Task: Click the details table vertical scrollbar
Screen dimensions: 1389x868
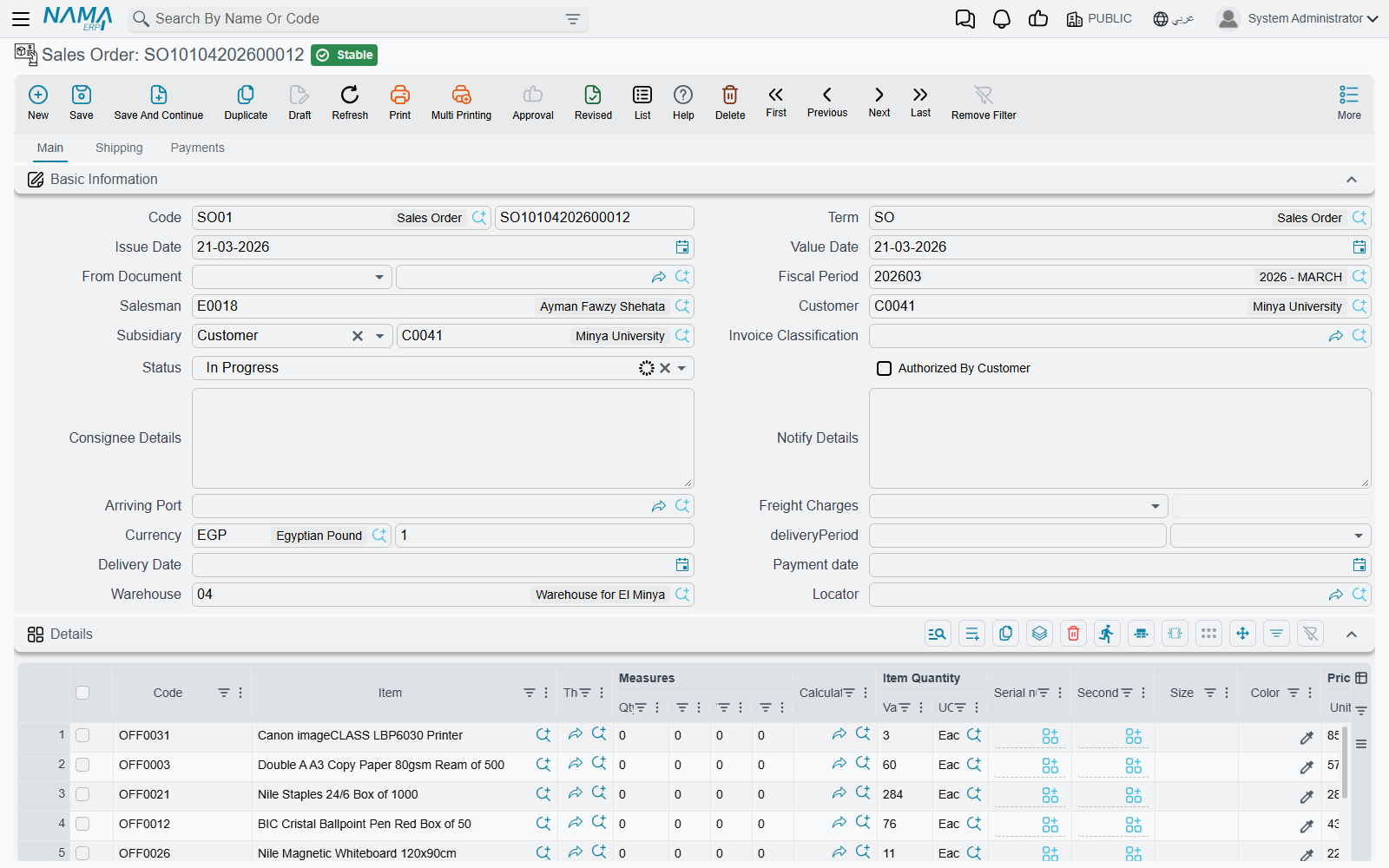Action: tap(1345, 764)
